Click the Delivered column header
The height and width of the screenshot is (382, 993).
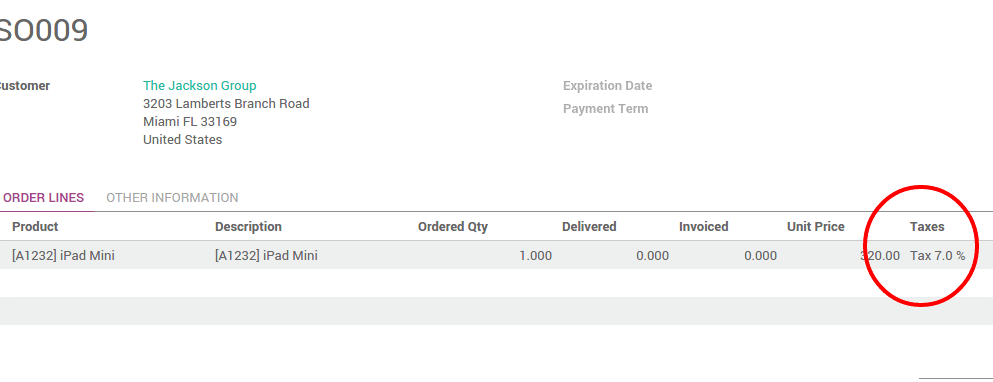(x=589, y=226)
